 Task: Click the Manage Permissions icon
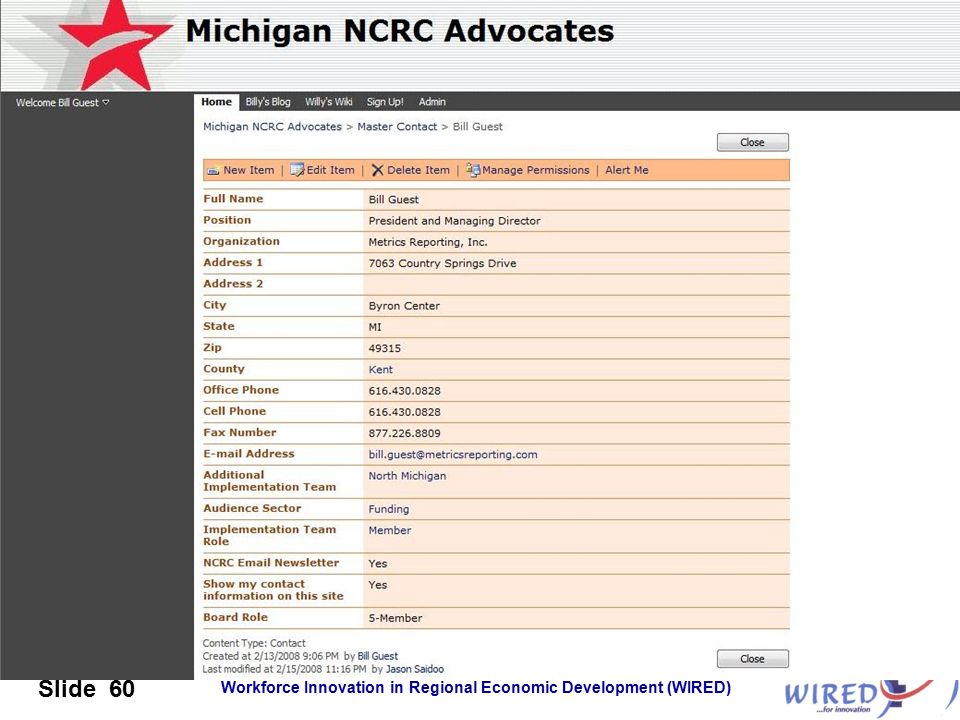[x=473, y=170]
